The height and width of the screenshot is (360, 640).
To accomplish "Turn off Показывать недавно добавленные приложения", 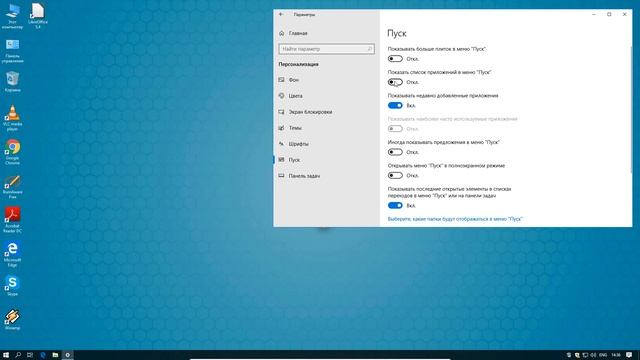I will pos(395,105).
